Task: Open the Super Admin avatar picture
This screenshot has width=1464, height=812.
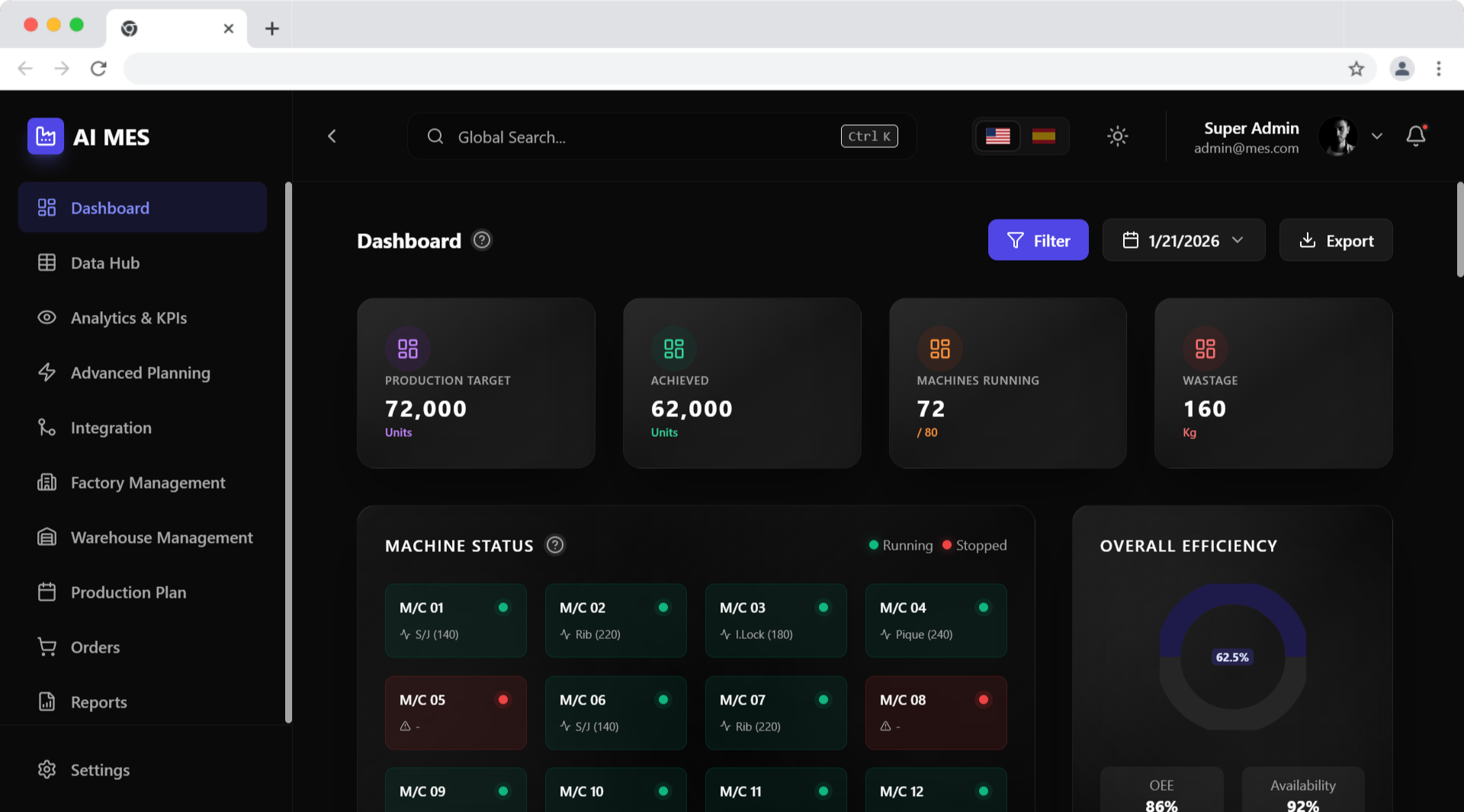Action: coord(1338,136)
